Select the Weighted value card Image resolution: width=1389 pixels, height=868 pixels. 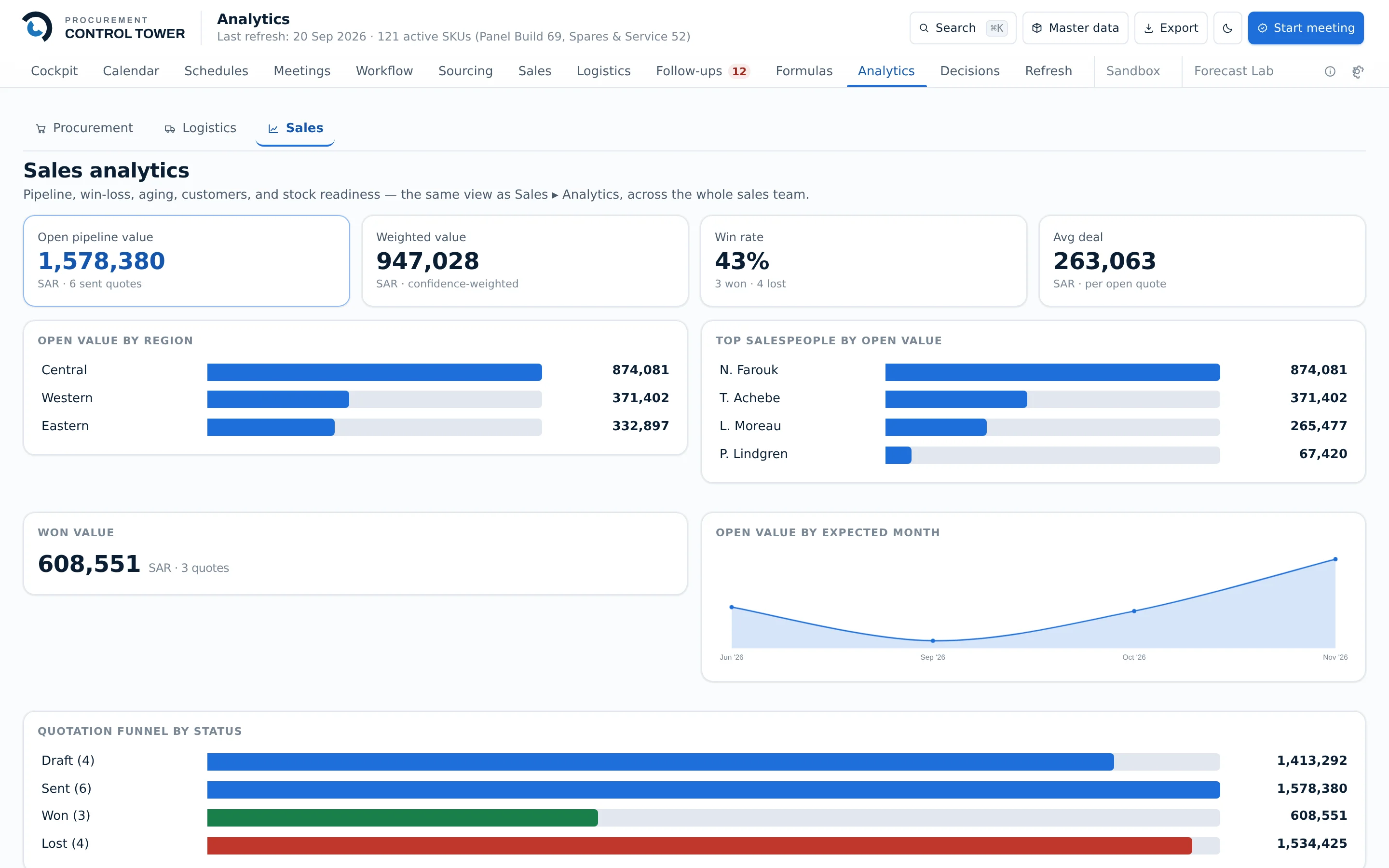click(525, 260)
